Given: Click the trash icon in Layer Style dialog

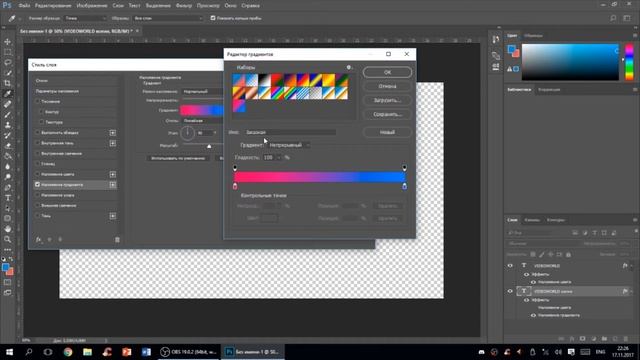Looking at the screenshot, I should (x=117, y=240).
